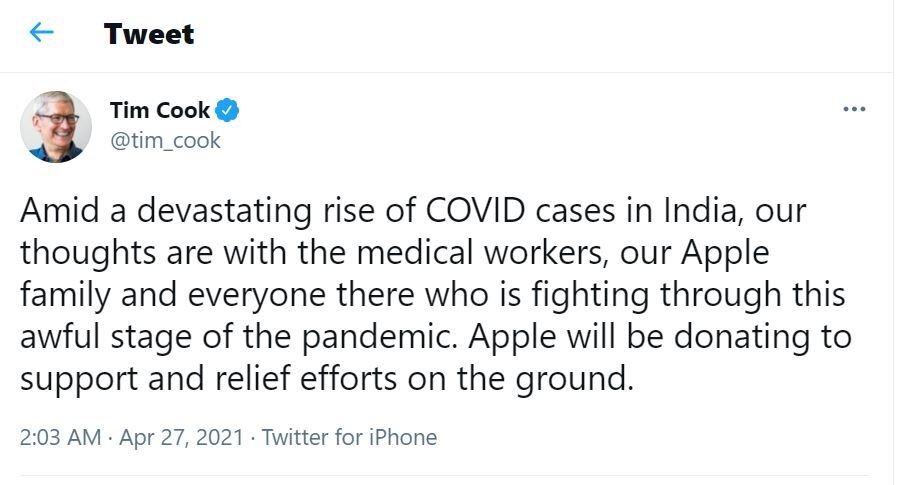The image size is (899, 485).
Task: Open the @tim_cook handle link
Action: tap(165, 141)
